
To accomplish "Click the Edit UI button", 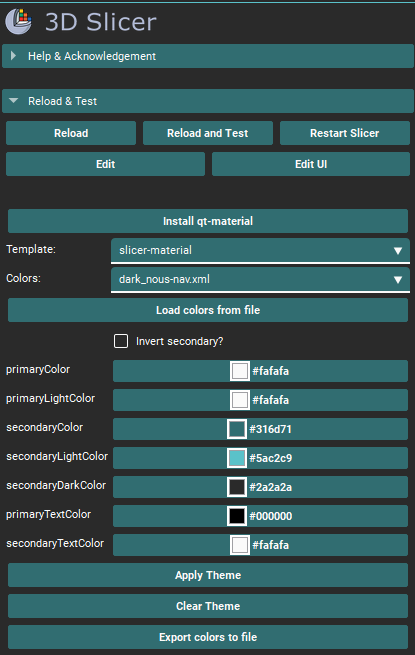I will [311, 164].
